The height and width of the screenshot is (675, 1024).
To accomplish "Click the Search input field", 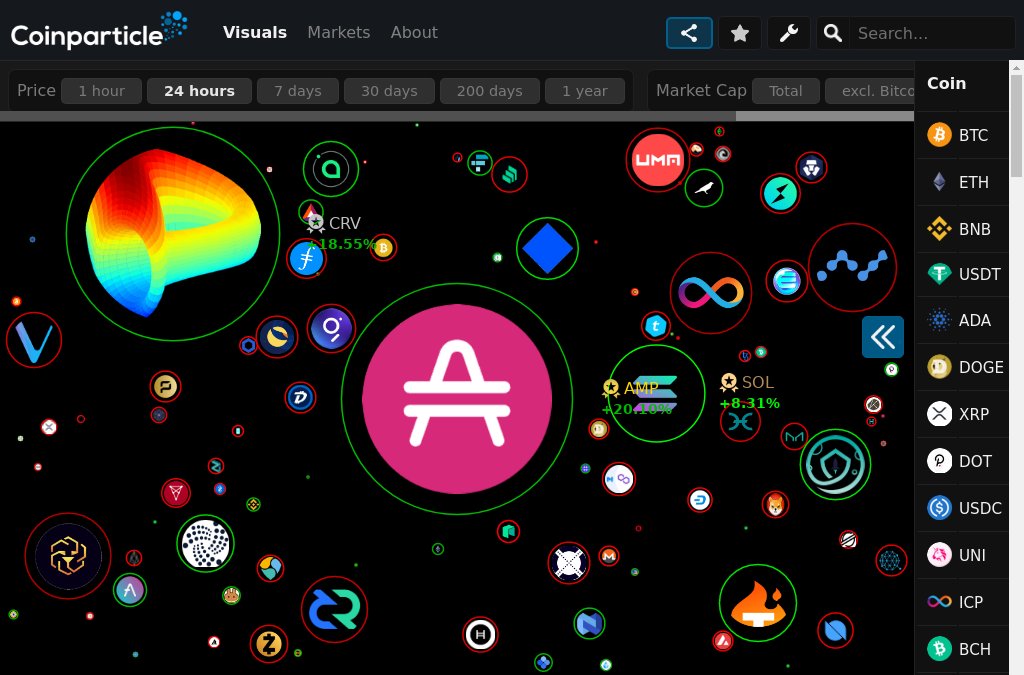I will click(x=932, y=33).
